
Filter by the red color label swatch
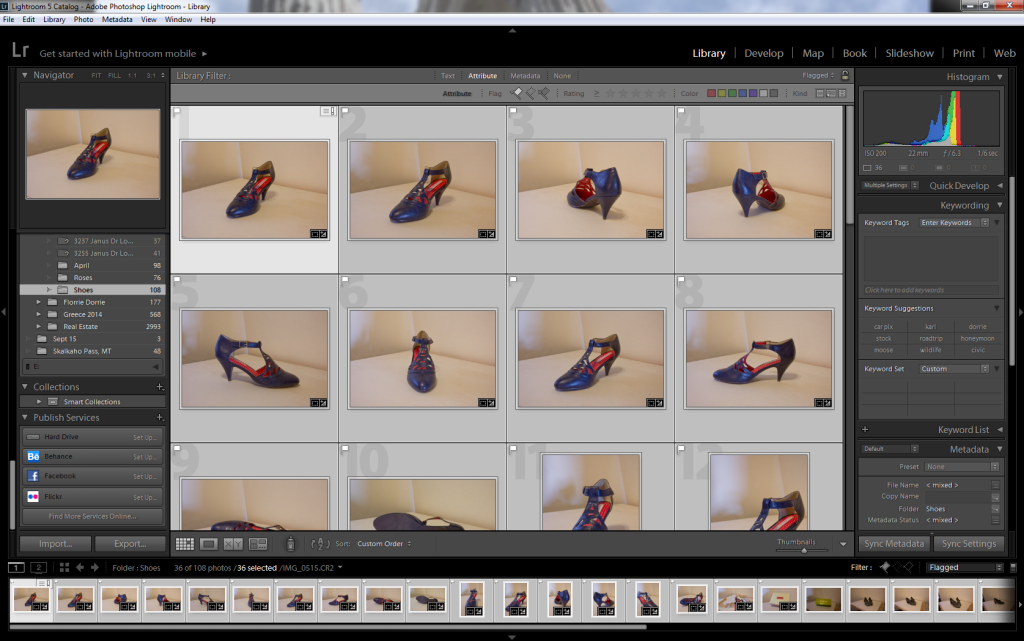pos(712,93)
